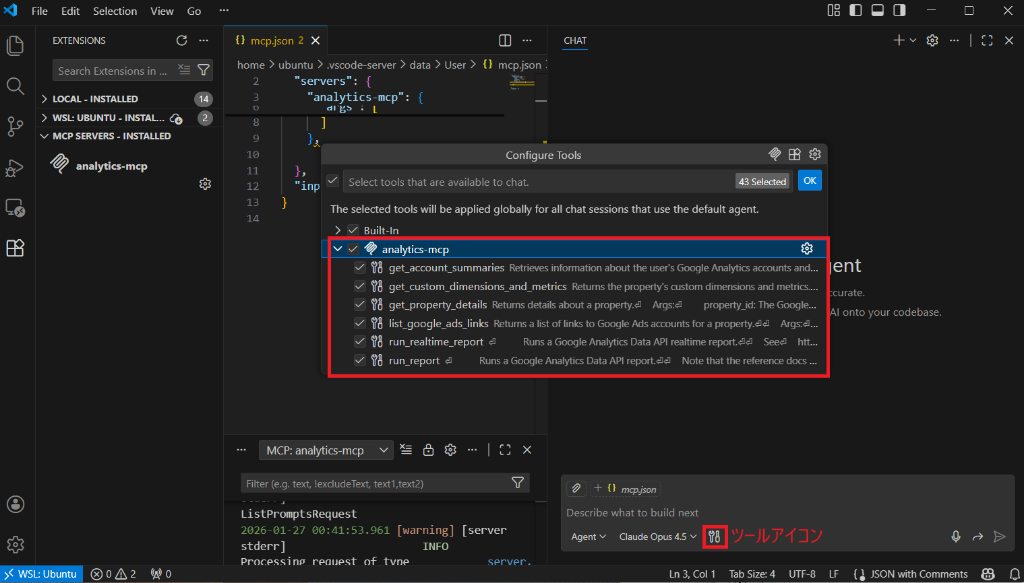Click the errors and warnings status item
Image resolution: width=1024 pixels, height=583 pixels.
pos(114,575)
